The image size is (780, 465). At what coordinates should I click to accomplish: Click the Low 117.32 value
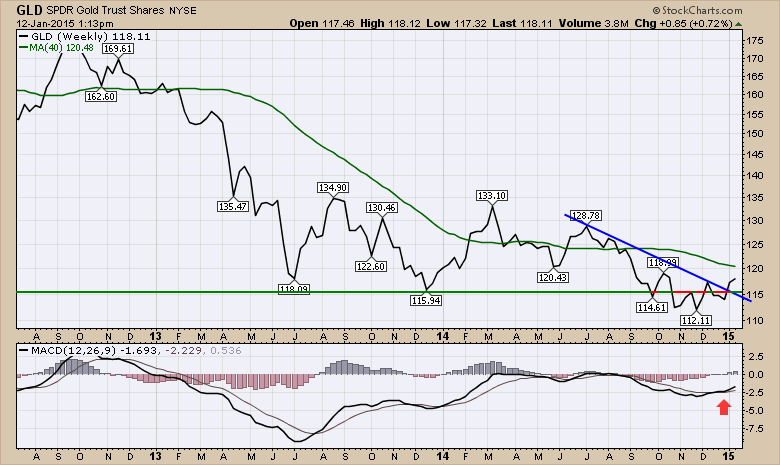457,23
